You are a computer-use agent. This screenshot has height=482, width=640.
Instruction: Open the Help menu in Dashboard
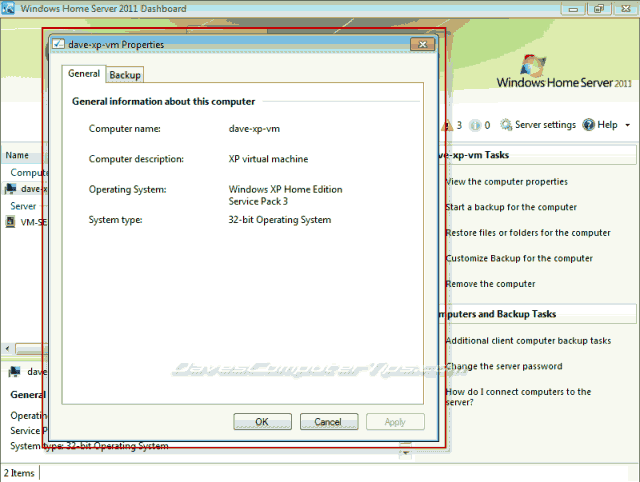click(x=600, y=124)
